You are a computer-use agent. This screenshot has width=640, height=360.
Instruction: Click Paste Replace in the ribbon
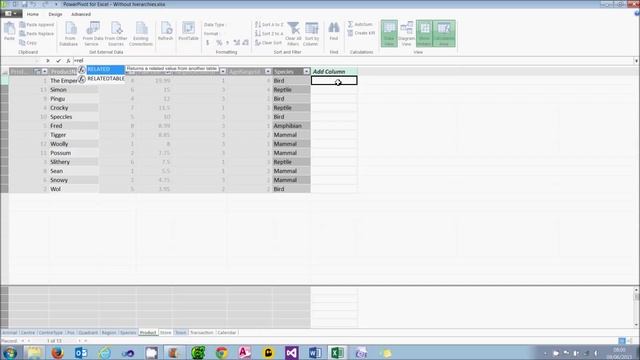[37, 33]
